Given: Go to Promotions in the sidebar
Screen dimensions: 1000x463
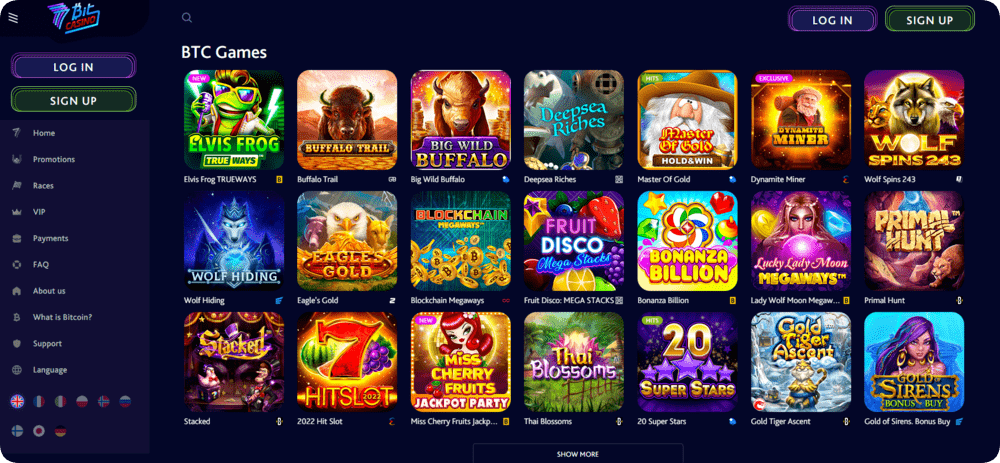Looking at the screenshot, I should tap(54, 159).
